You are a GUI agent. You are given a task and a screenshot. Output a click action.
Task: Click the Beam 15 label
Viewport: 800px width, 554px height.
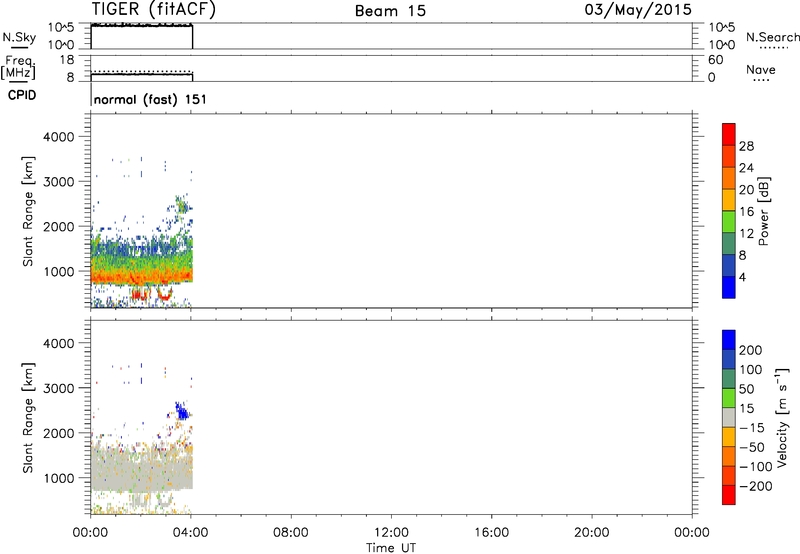click(390, 11)
